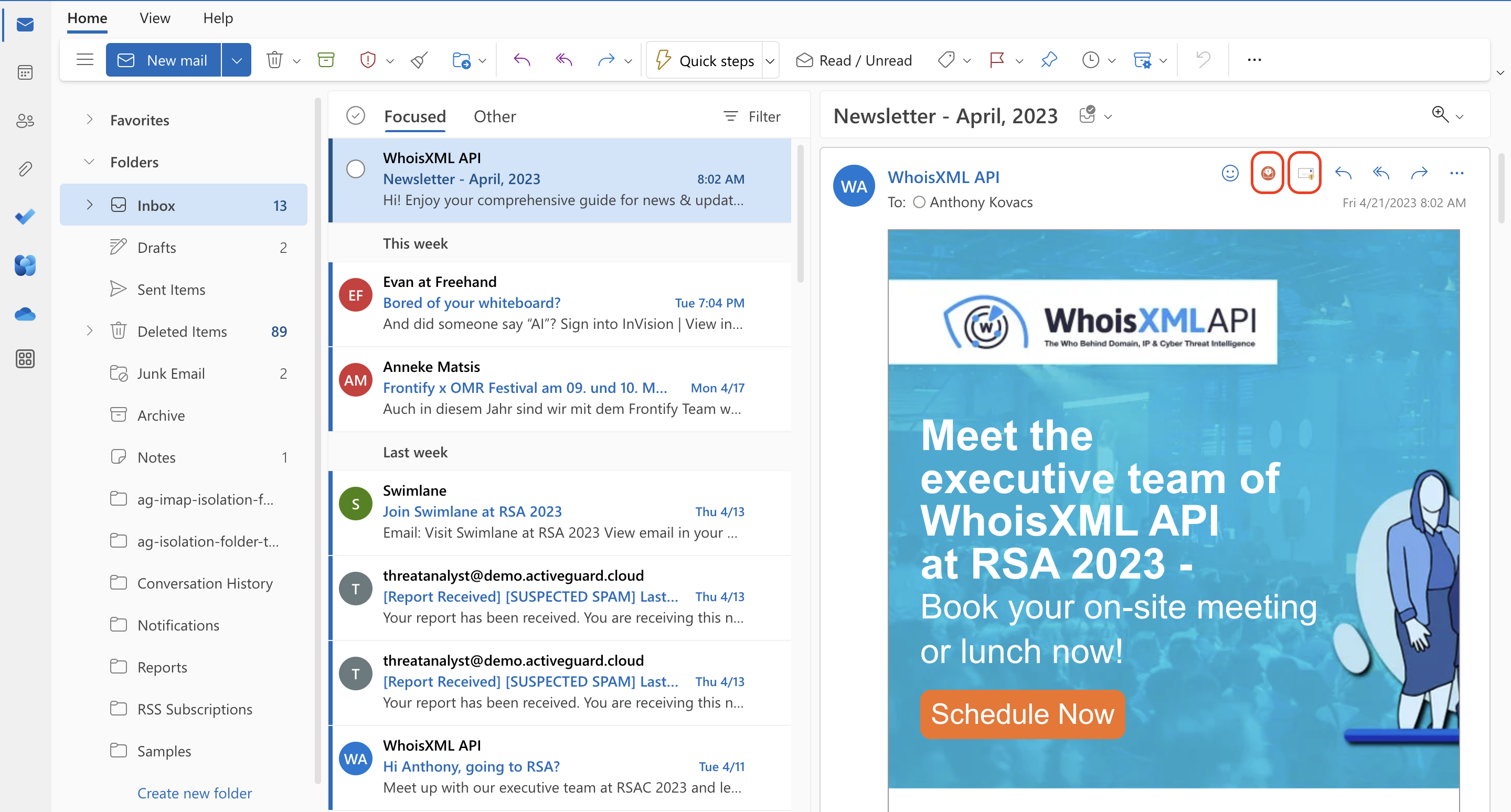This screenshot has height=812, width=1511.
Task: Click the New mail button
Action: (164, 60)
